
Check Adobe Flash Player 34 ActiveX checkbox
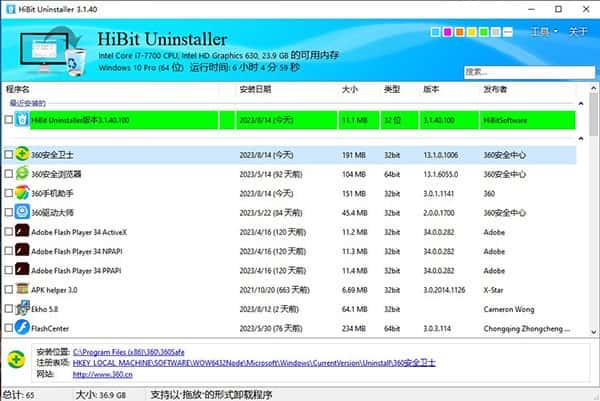click(x=8, y=231)
